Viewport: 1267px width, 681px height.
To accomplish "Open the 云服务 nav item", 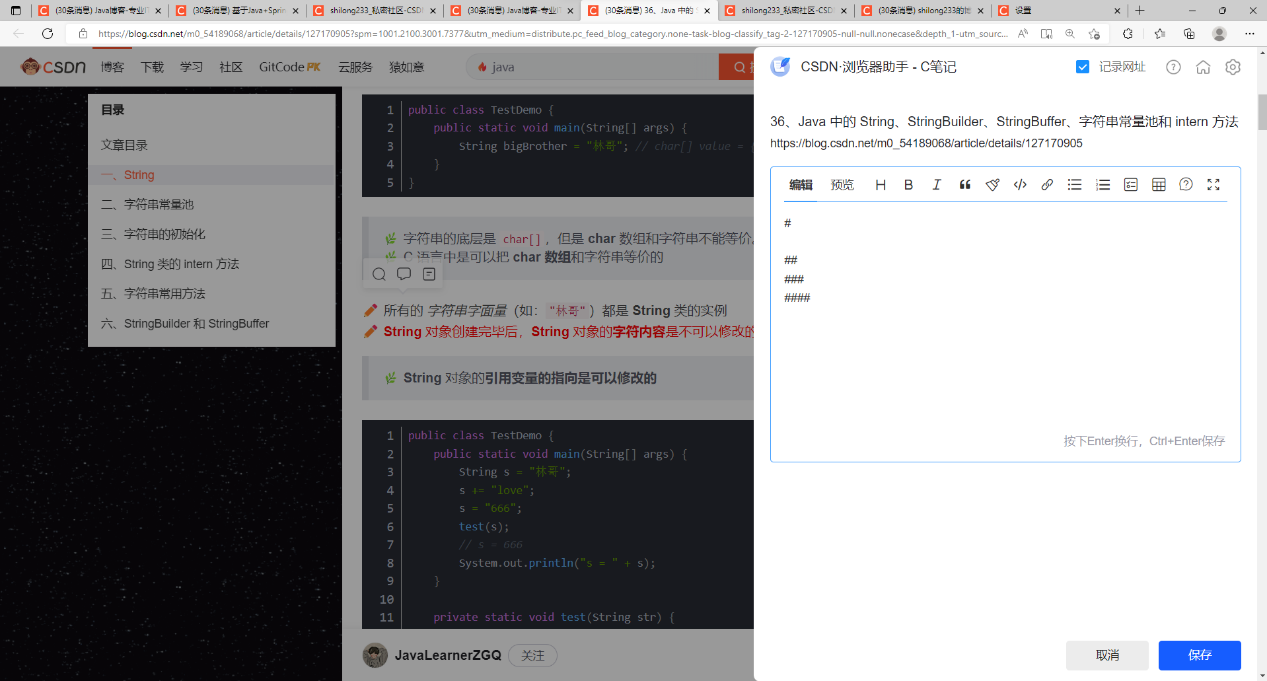I will 355,67.
